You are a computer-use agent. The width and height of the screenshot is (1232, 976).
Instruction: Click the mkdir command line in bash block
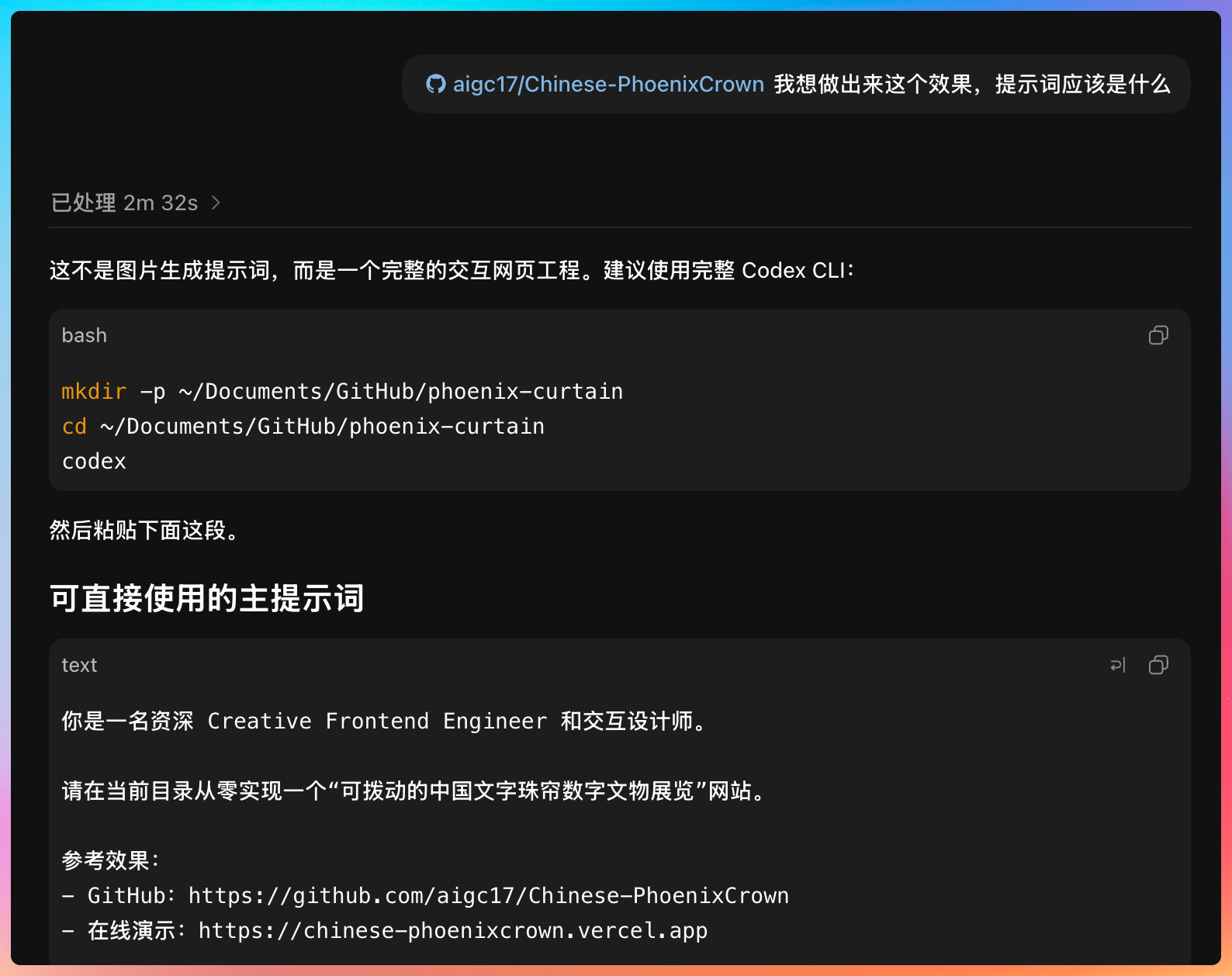342,391
